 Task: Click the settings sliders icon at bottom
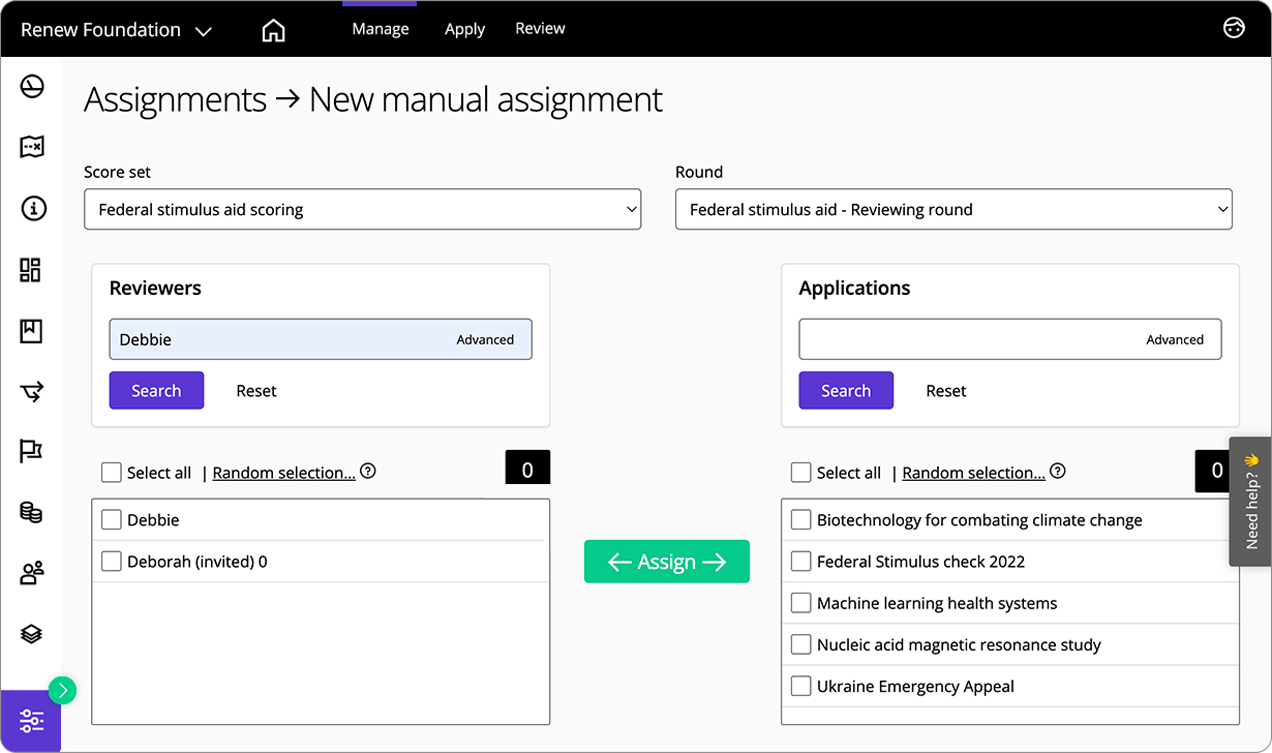(x=31, y=721)
